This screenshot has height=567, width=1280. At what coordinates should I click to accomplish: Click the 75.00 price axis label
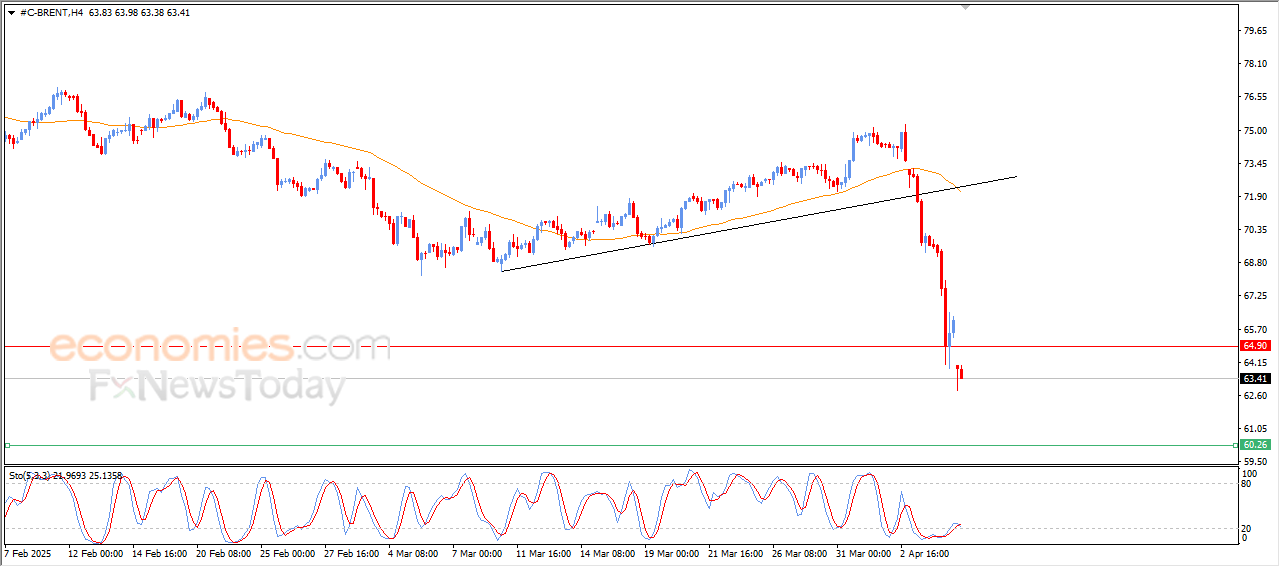coord(1254,130)
